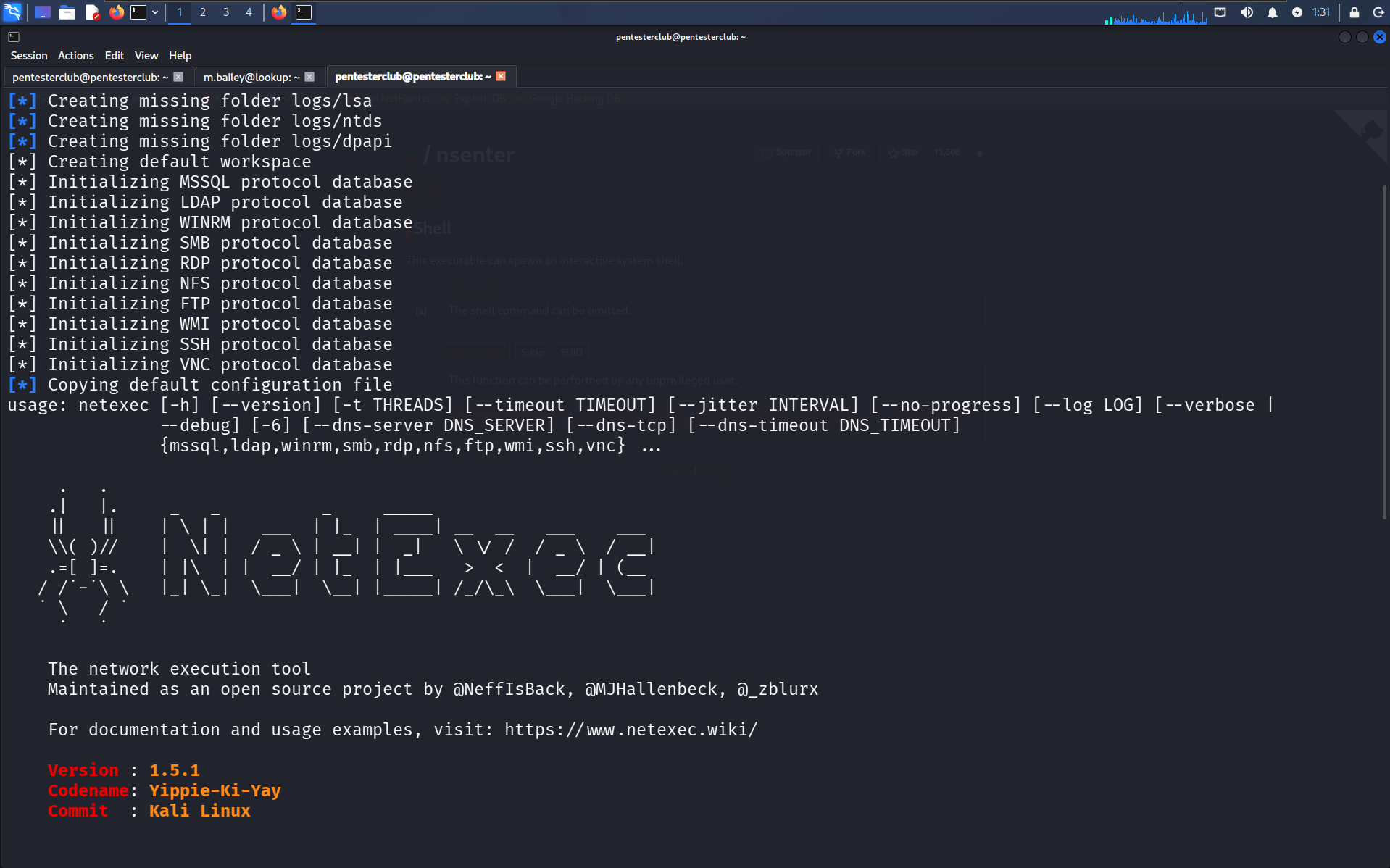Lock the screen using lock icon
Image resolution: width=1390 pixels, height=868 pixels.
[x=1354, y=12]
